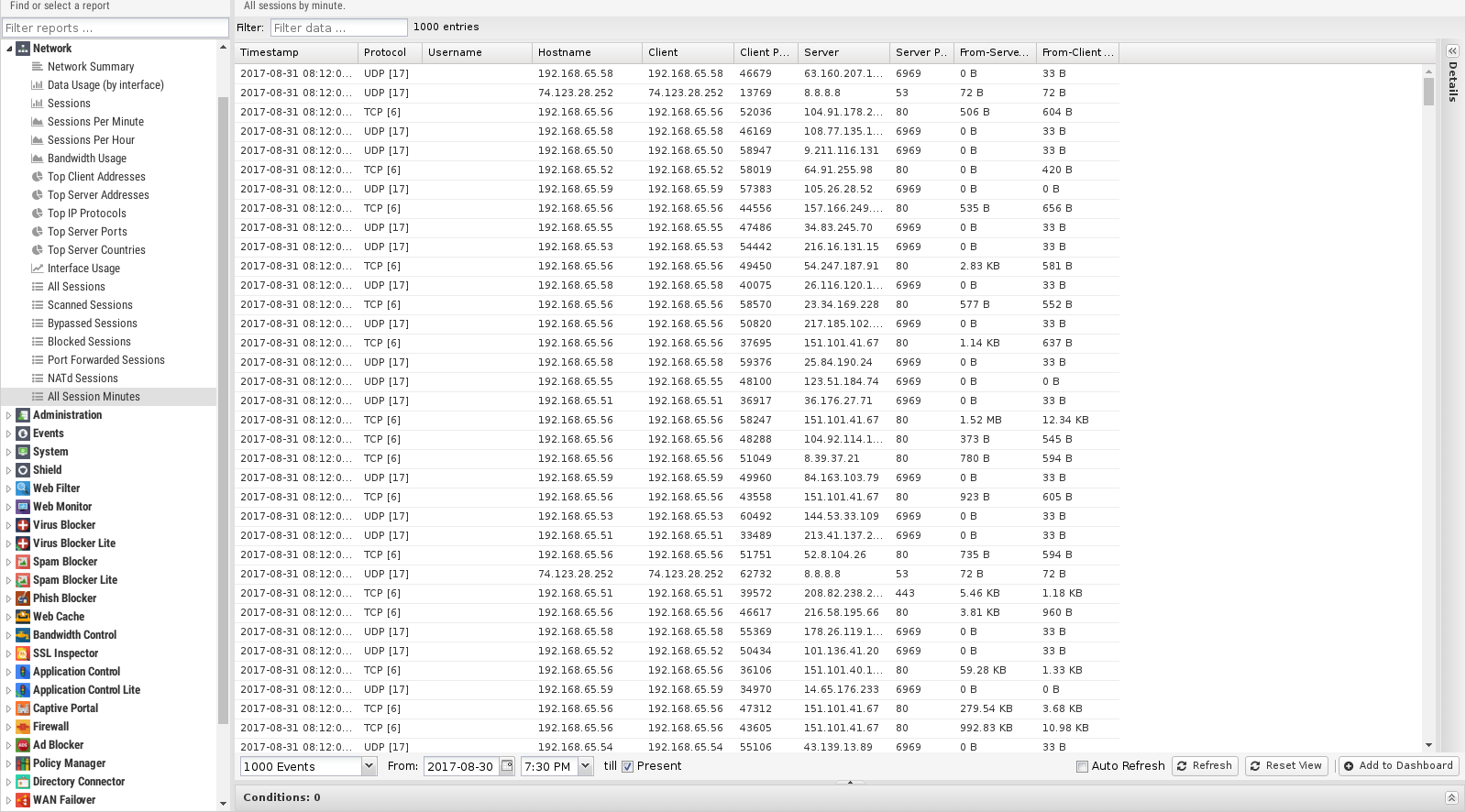Click Add to Dashboard button
This screenshot has height=812, width=1466.
point(1398,765)
